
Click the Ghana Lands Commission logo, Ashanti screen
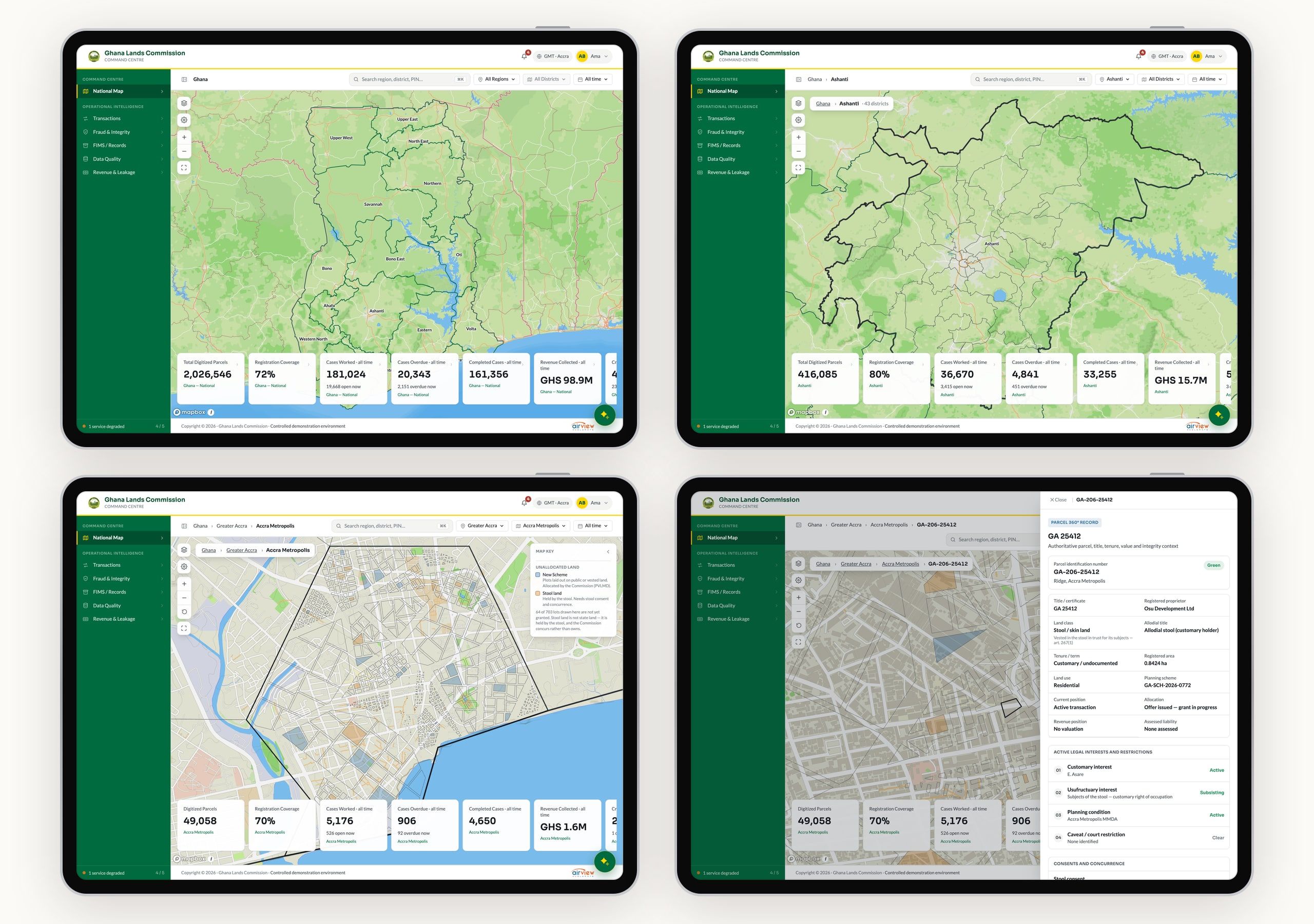coord(708,56)
